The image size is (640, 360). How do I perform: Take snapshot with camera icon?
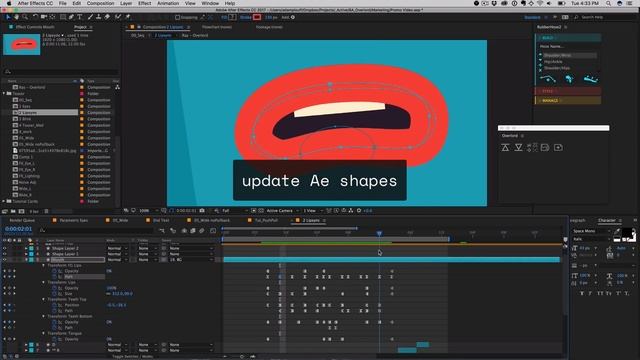(x=202, y=211)
